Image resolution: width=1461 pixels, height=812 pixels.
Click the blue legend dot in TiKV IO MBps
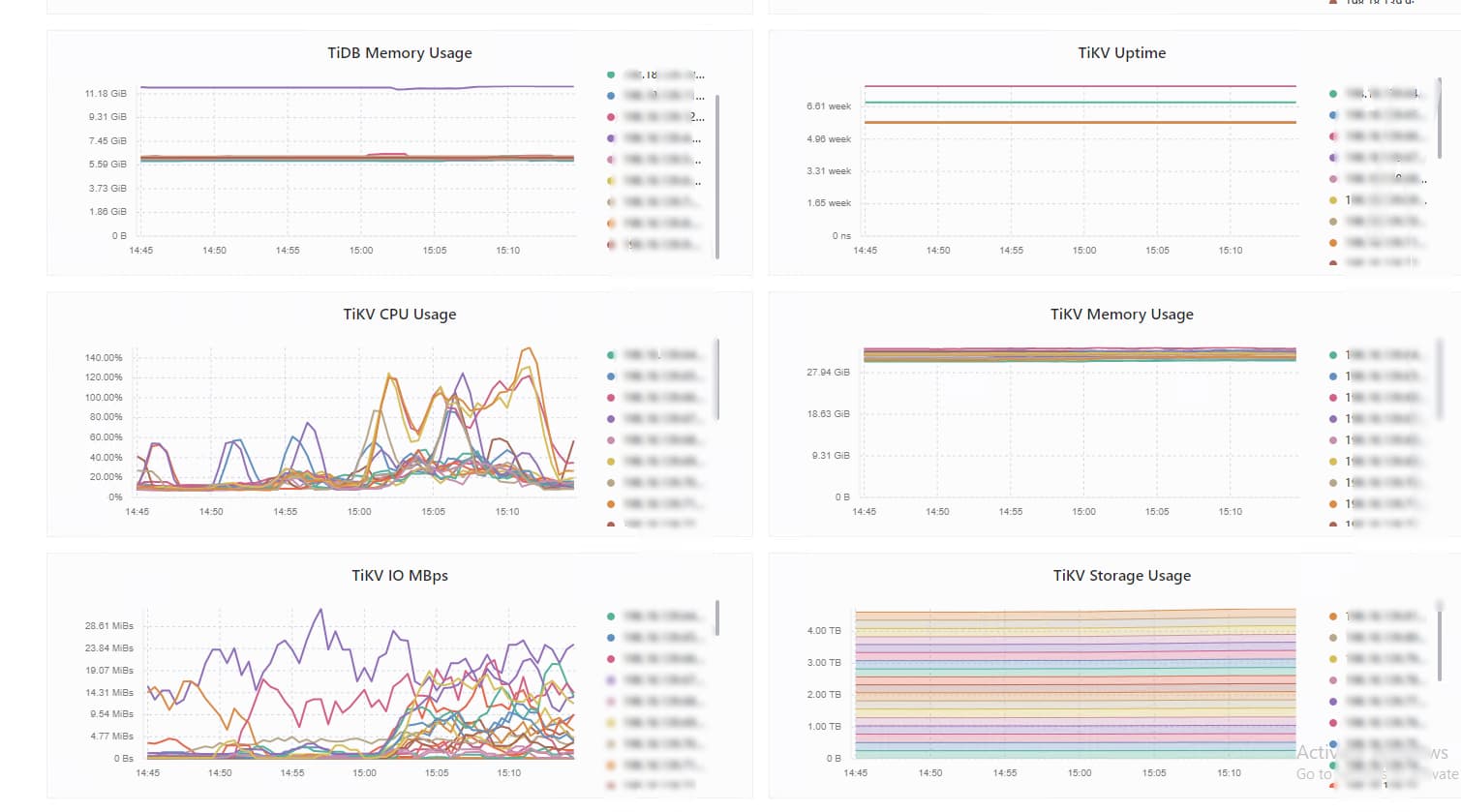[x=611, y=638]
